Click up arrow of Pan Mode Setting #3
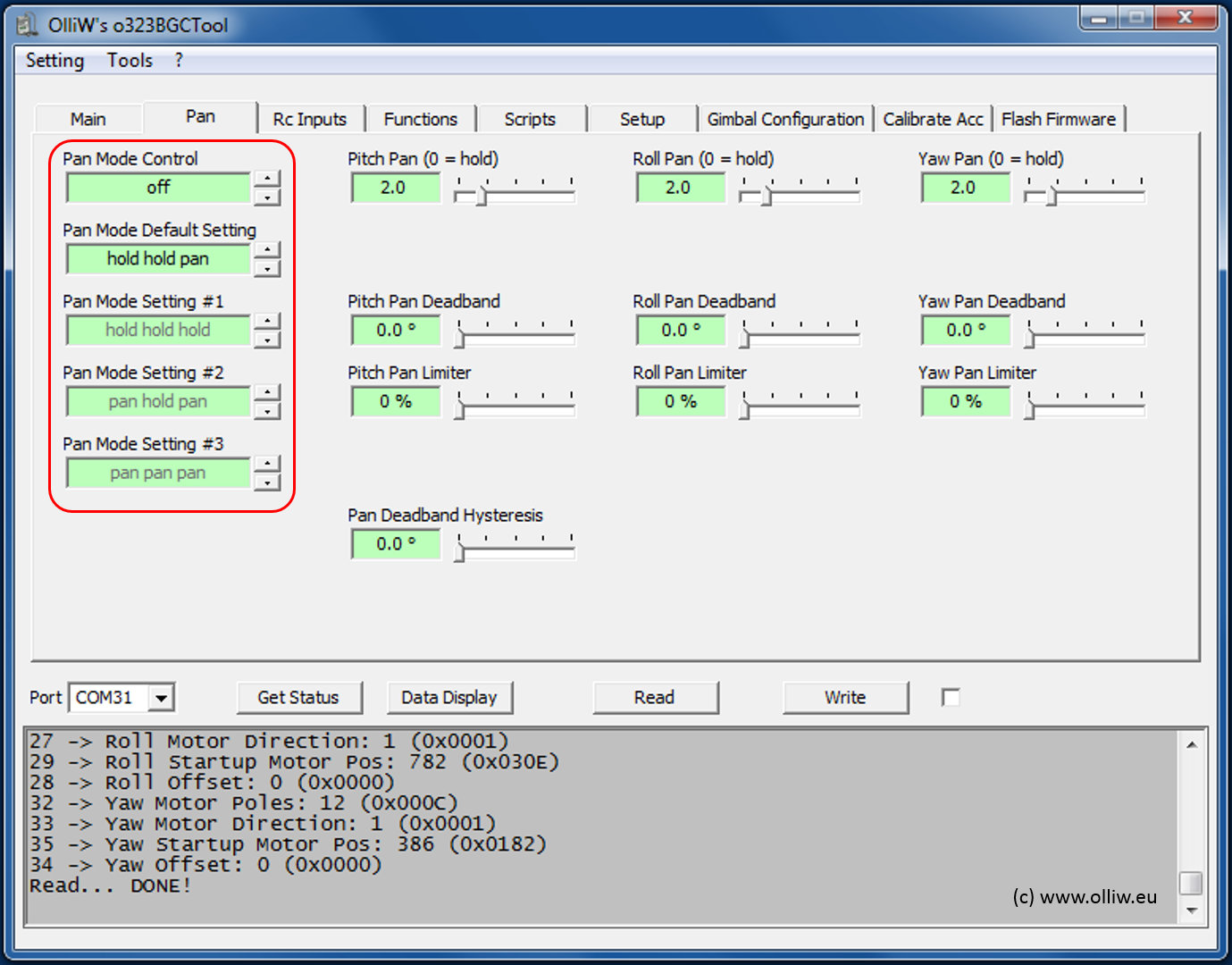Image resolution: width=1232 pixels, height=965 pixels. pyautogui.click(x=267, y=464)
